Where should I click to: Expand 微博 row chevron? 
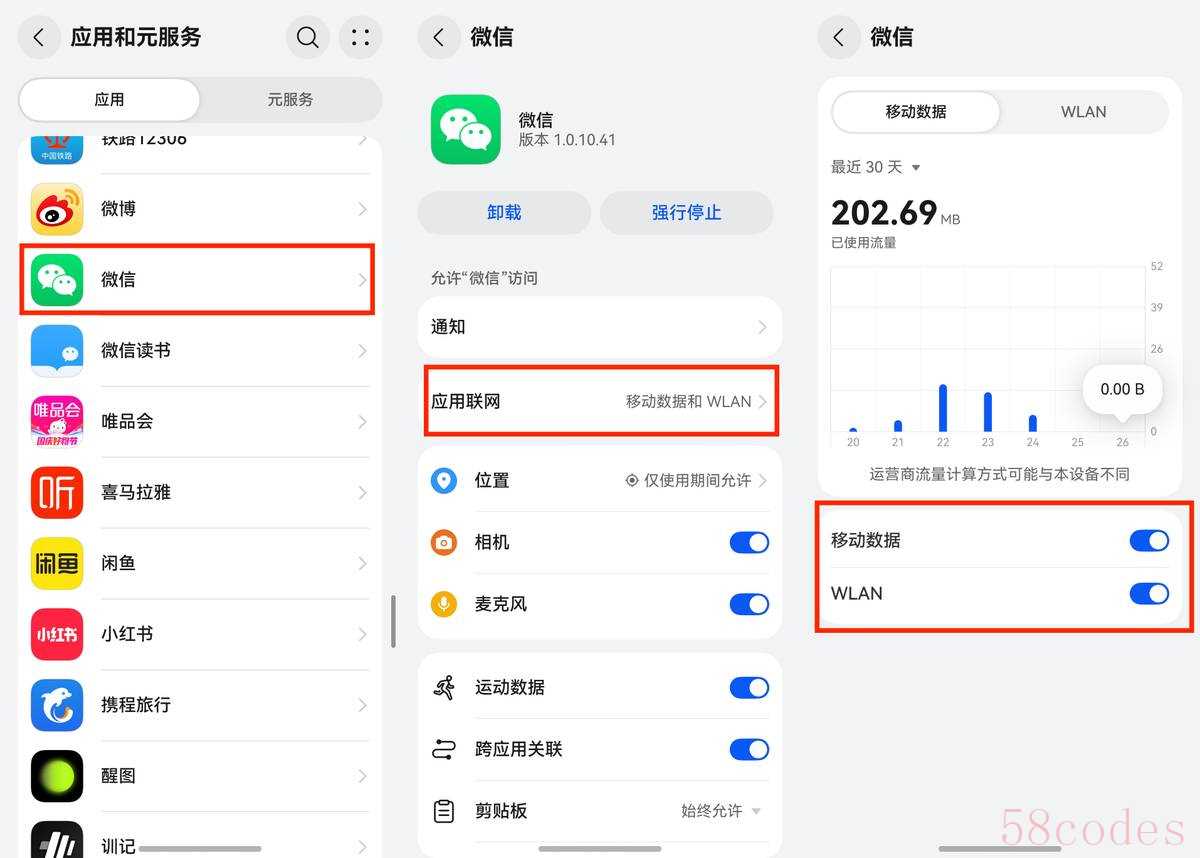click(362, 209)
